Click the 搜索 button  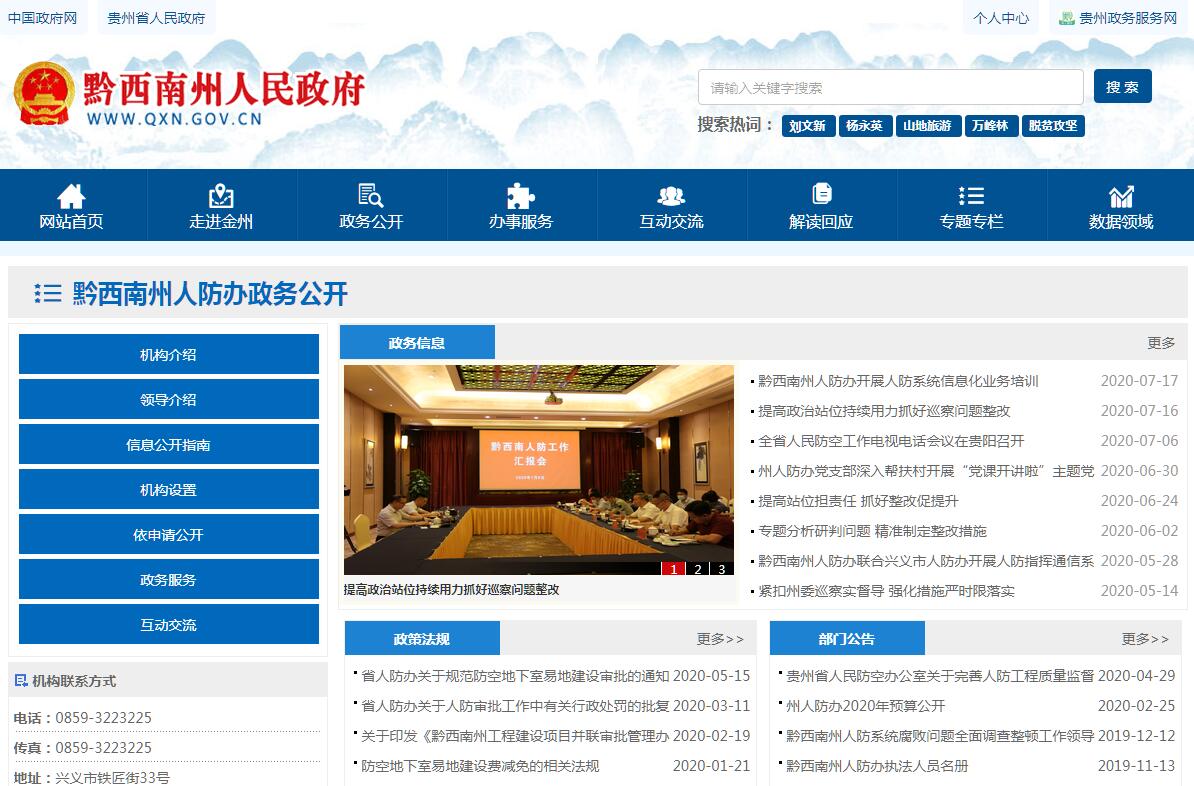coord(1122,86)
